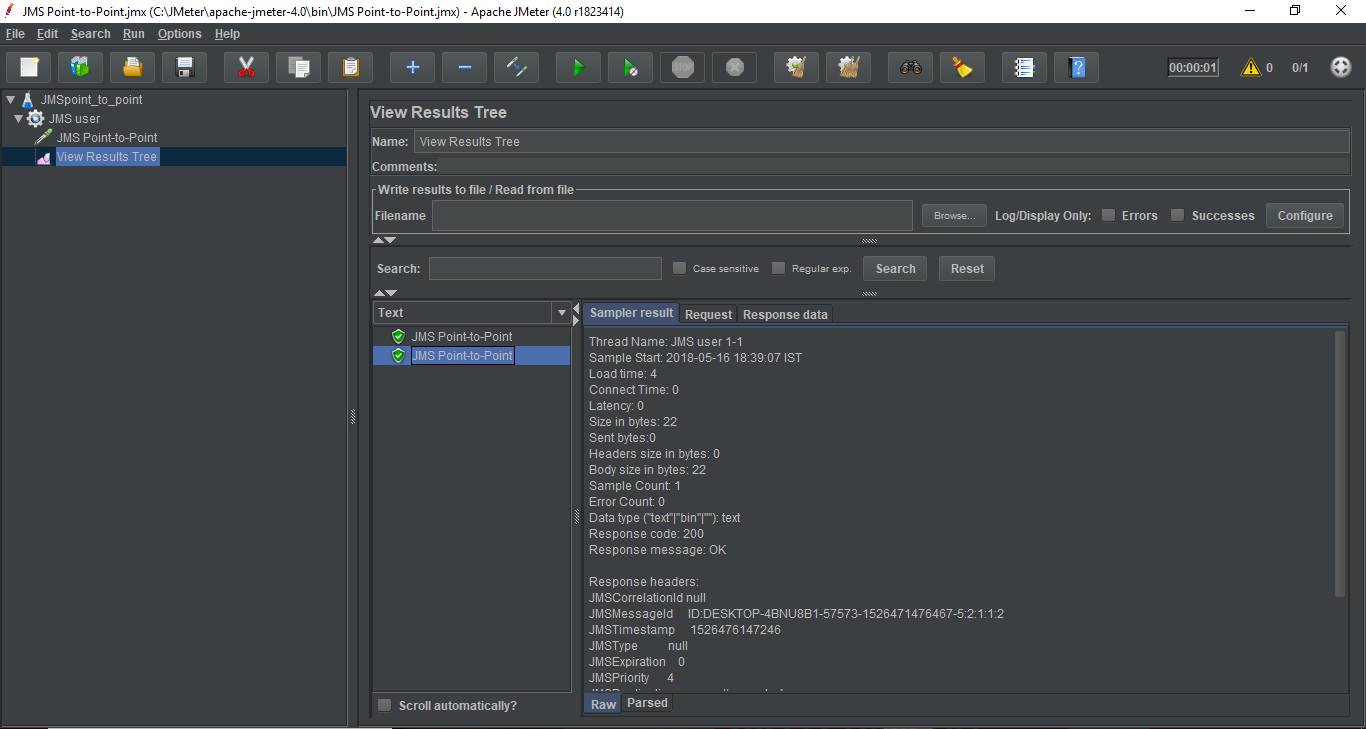The width and height of the screenshot is (1366, 729).
Task: Click the Configure button
Action: click(x=1305, y=215)
